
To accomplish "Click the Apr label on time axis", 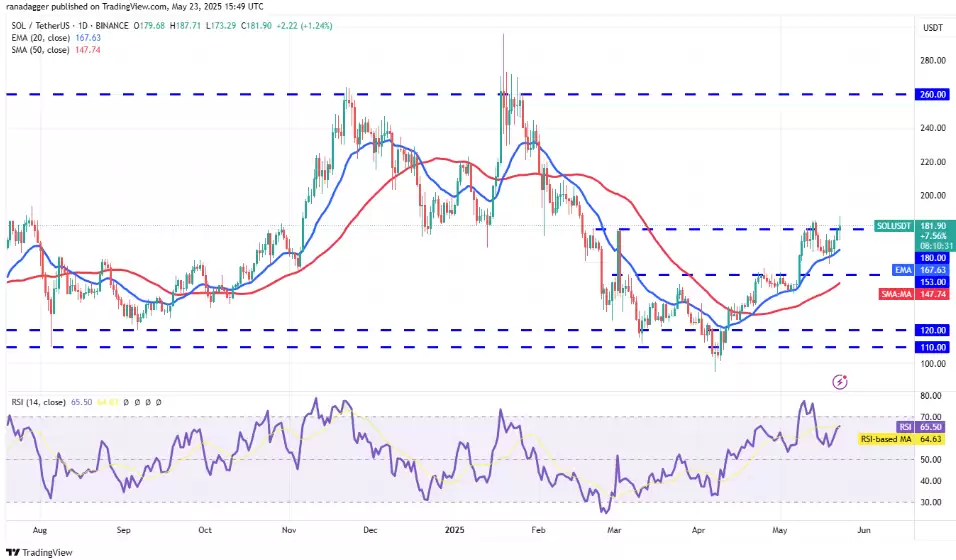I will [x=698, y=530].
